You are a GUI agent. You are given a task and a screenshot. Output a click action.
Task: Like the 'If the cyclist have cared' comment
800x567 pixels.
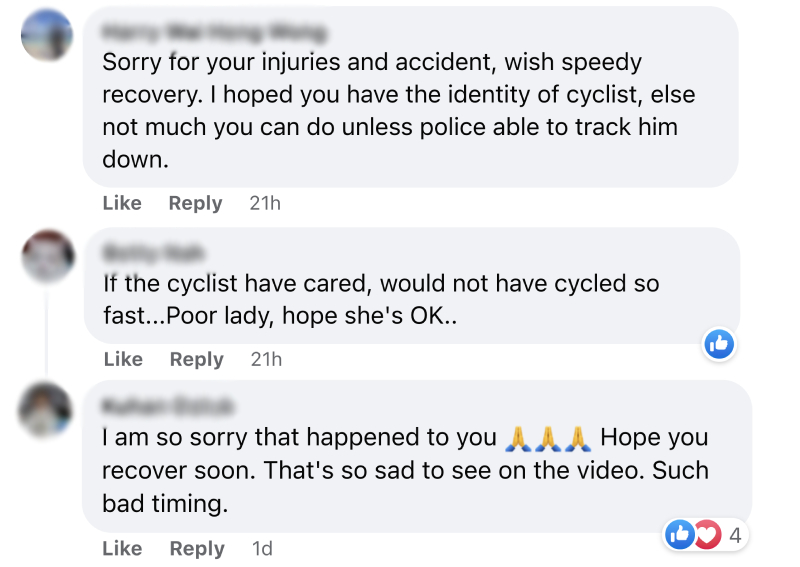point(122,359)
